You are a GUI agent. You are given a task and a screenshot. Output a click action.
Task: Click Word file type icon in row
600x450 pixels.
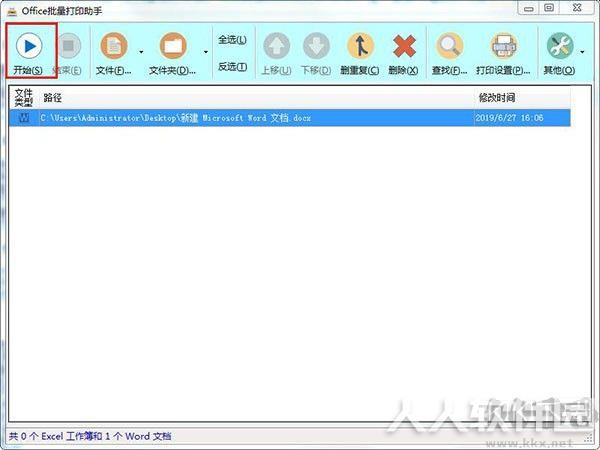click(24, 117)
